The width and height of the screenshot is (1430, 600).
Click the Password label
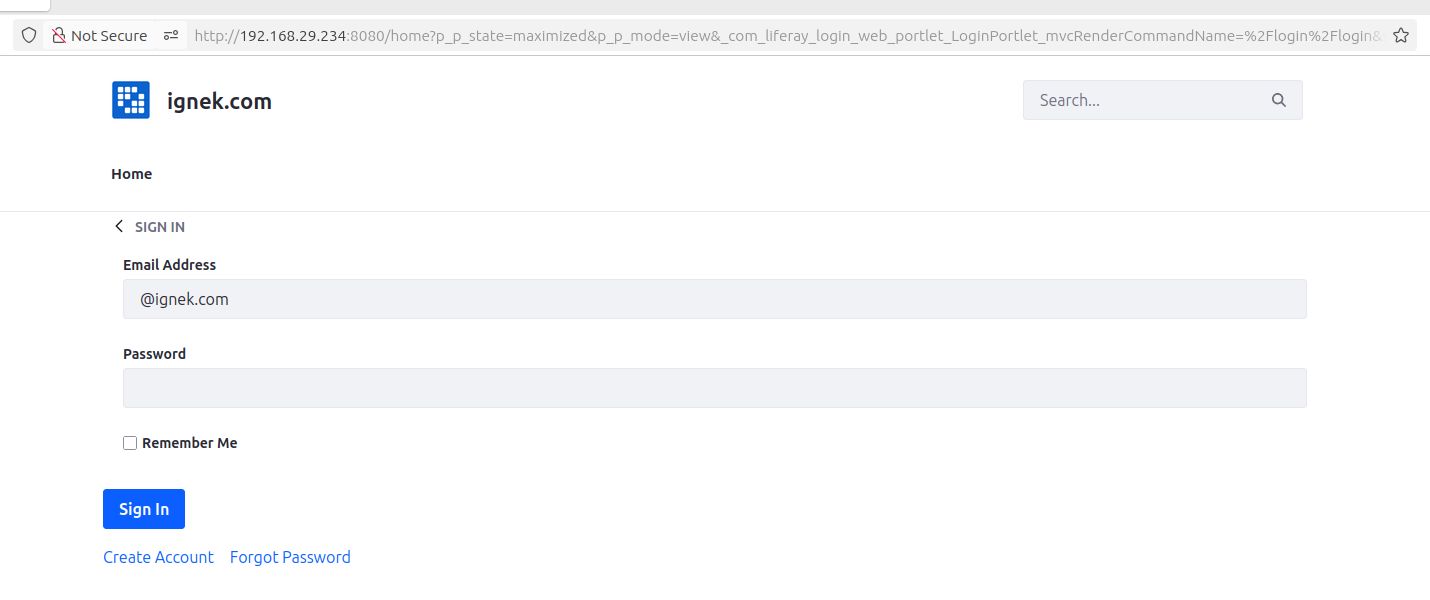point(154,354)
